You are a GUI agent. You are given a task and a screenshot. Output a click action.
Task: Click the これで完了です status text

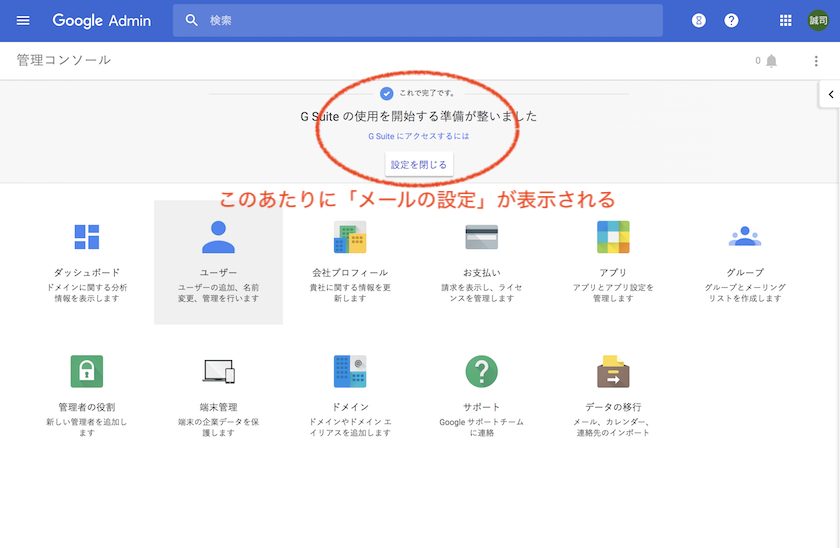pos(427,93)
